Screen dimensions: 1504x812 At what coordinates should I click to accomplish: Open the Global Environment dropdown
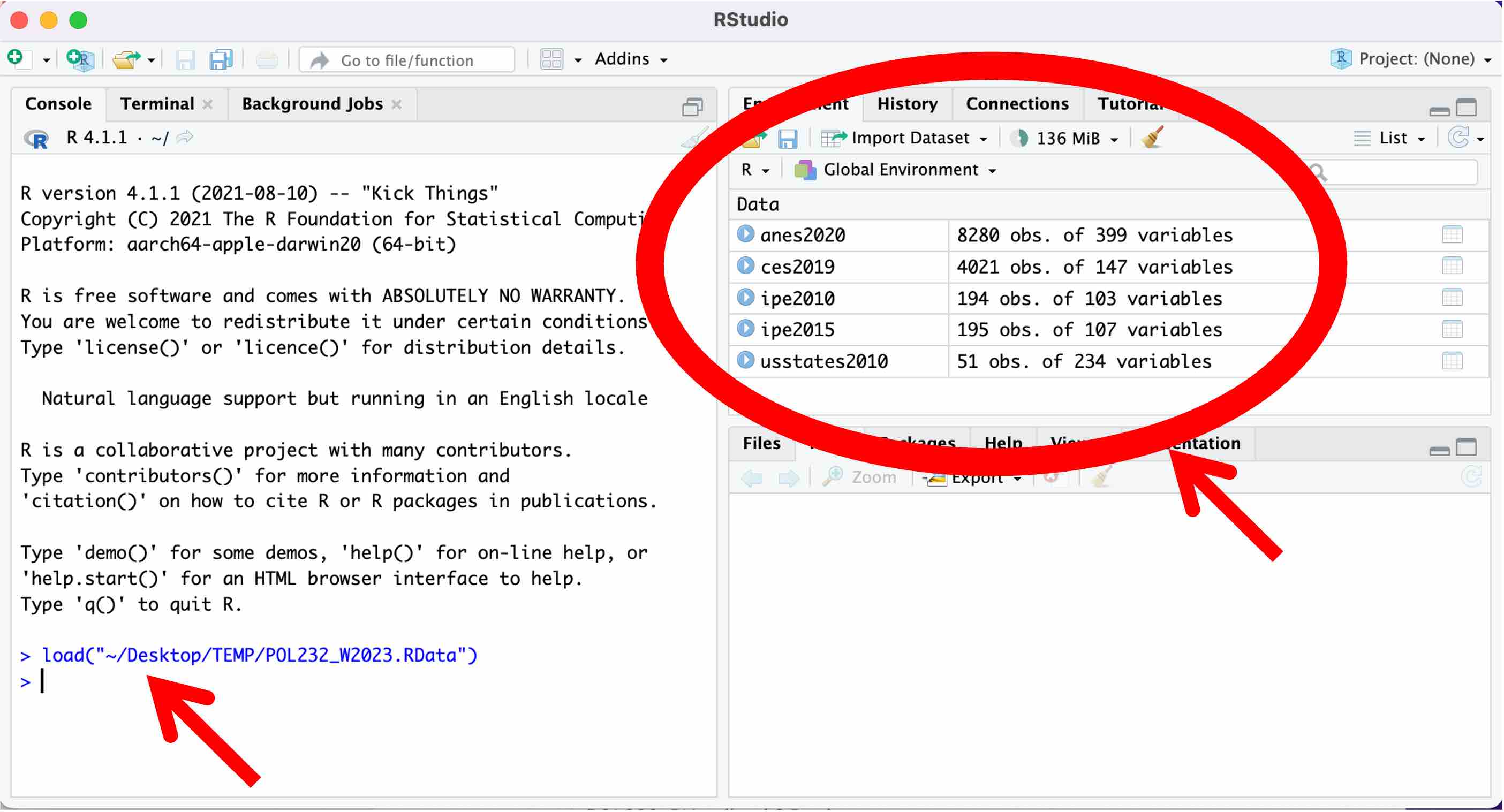tap(895, 170)
